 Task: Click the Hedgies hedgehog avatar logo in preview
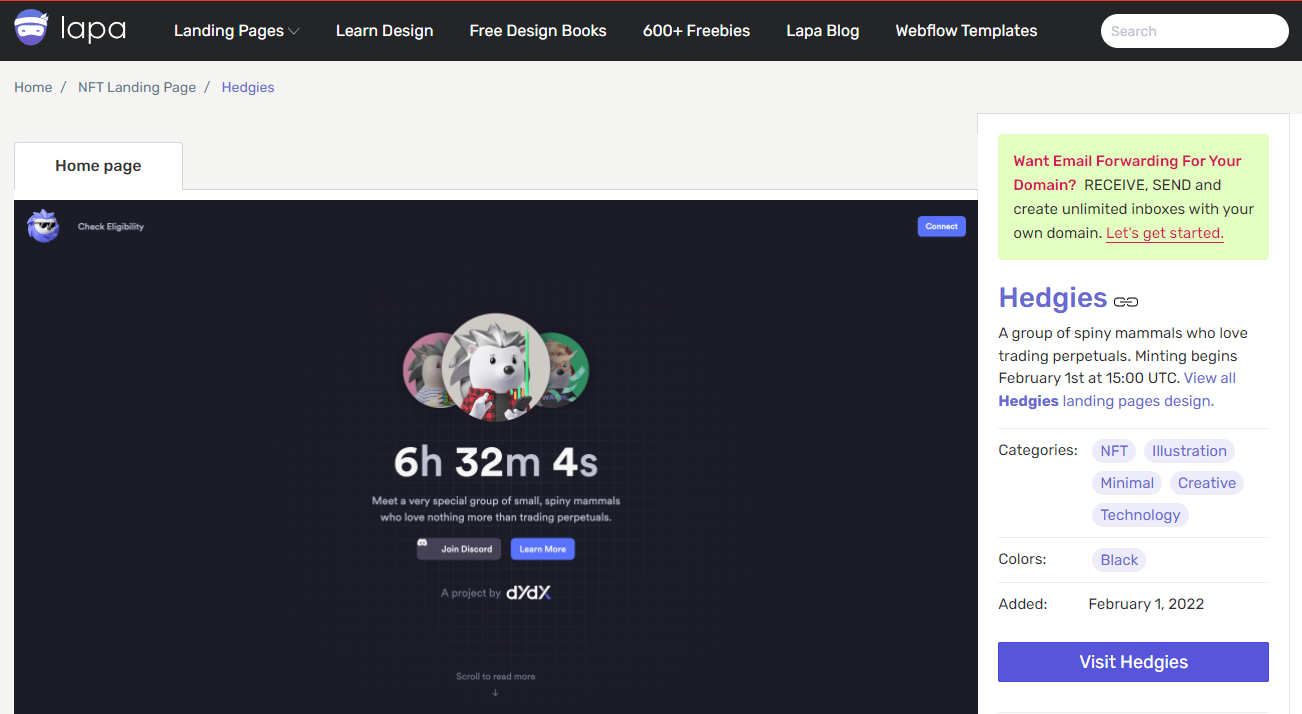tap(43, 226)
